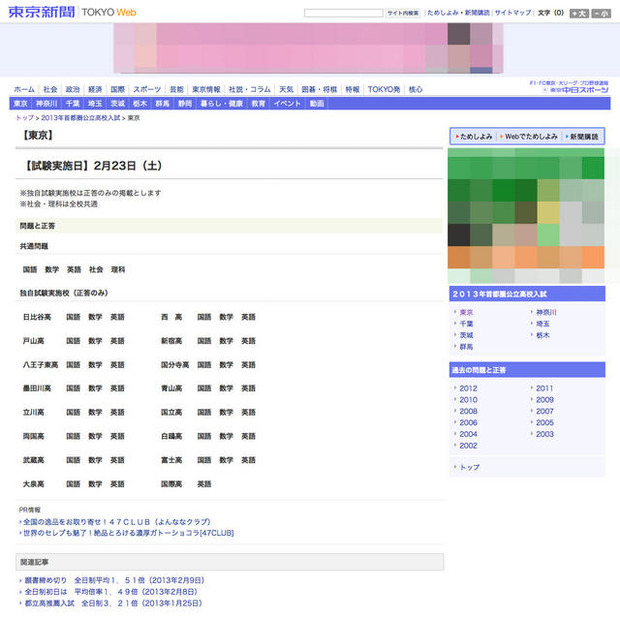Image resolution: width=620 pixels, height=620 pixels.
Task: Open 天気 in main navigation
Action: click(286, 89)
